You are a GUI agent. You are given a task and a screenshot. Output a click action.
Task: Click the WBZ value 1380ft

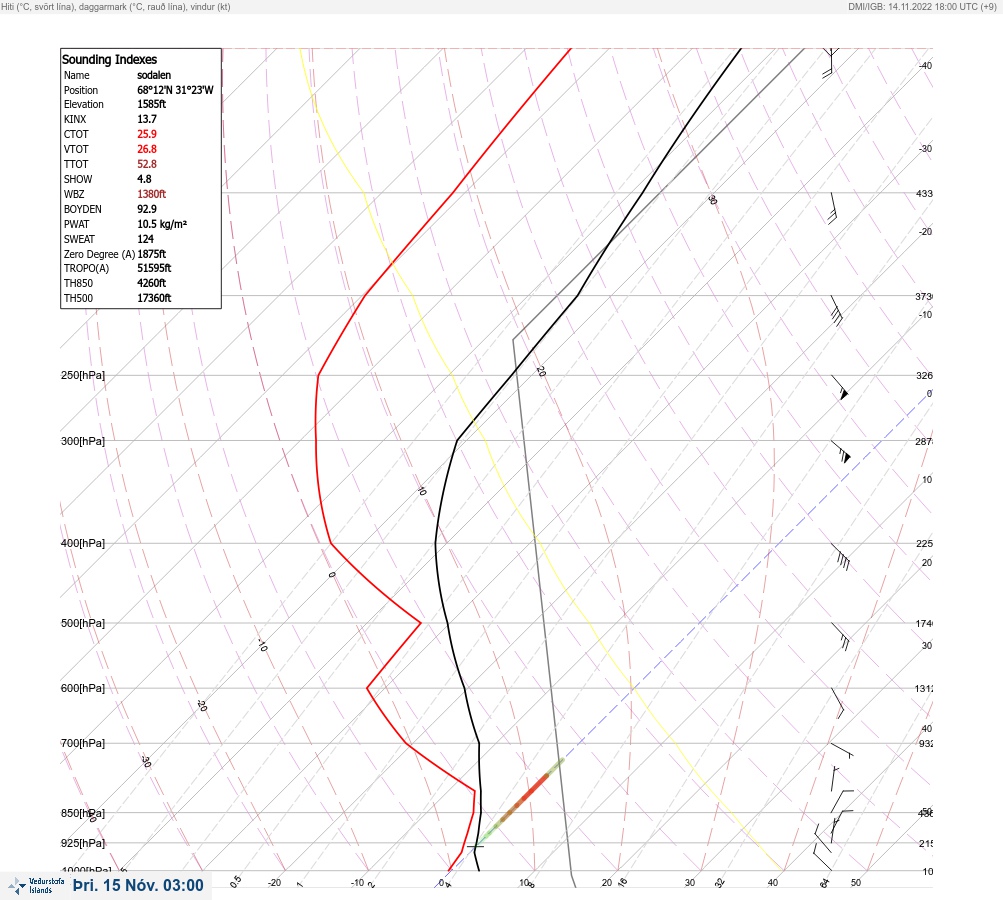[152, 194]
